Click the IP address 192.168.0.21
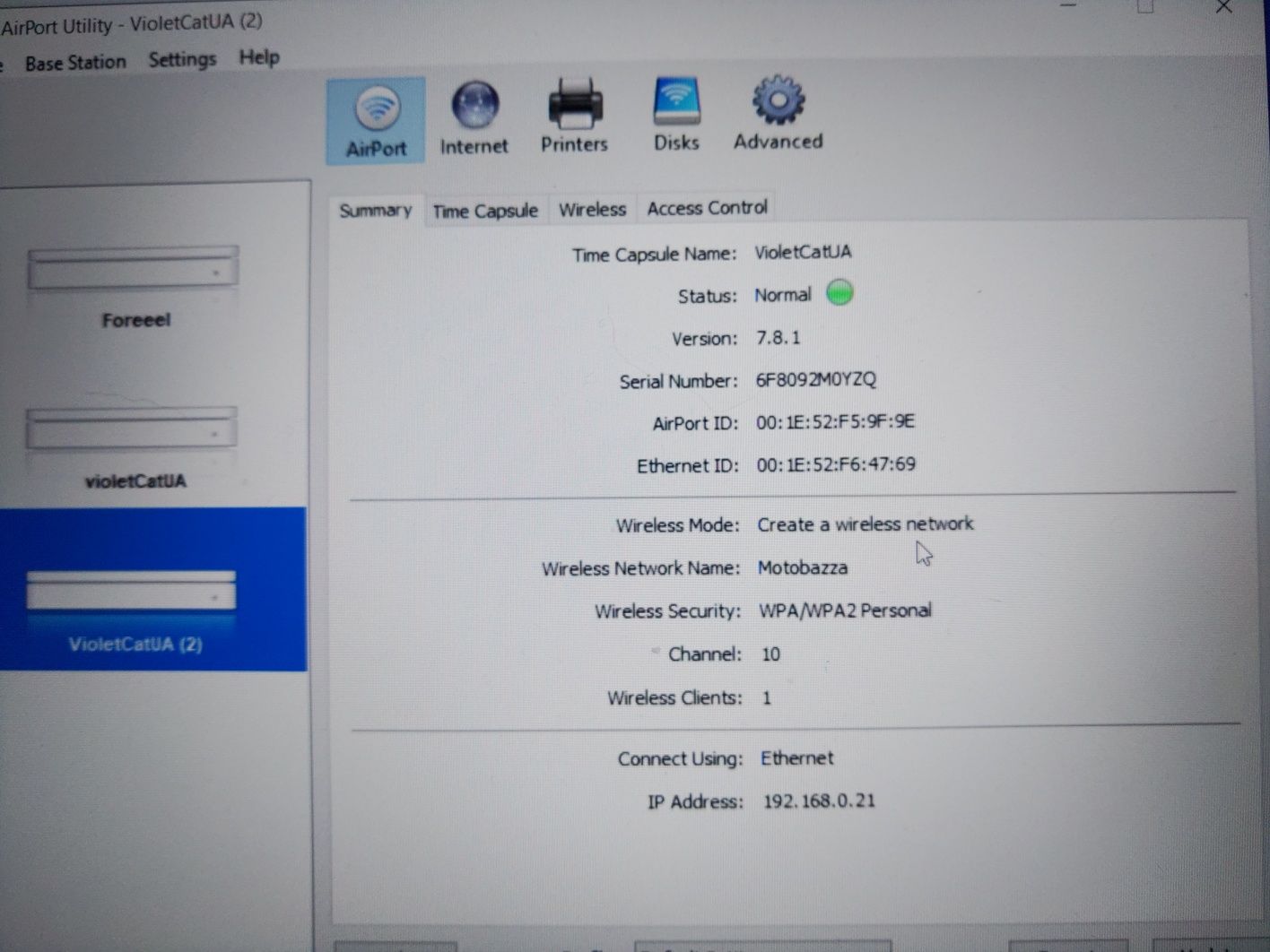 (x=819, y=801)
